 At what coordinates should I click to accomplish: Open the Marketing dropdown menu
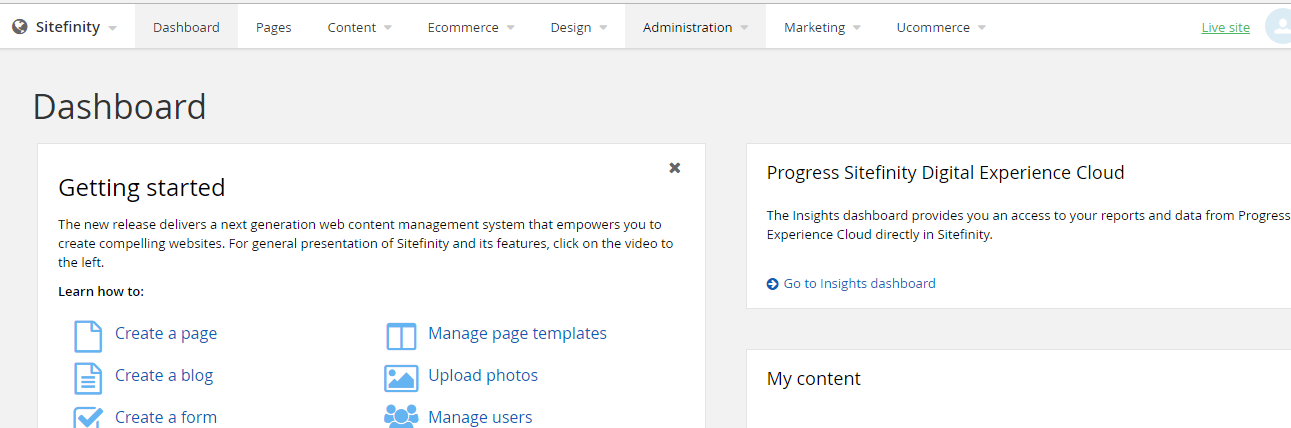point(822,27)
